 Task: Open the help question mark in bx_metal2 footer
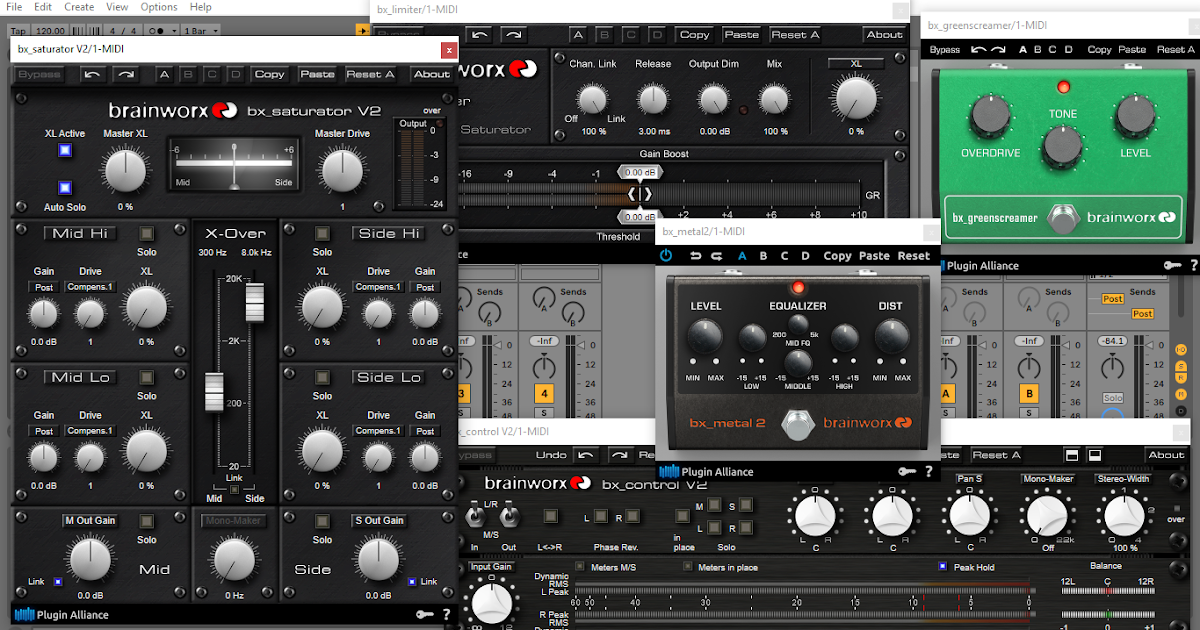pos(928,471)
